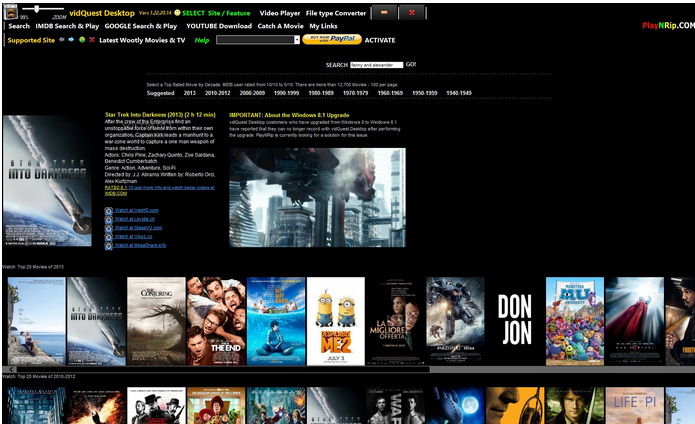The width and height of the screenshot is (695, 424).
Task: Go back with the gray left arrow
Action: coord(62,39)
